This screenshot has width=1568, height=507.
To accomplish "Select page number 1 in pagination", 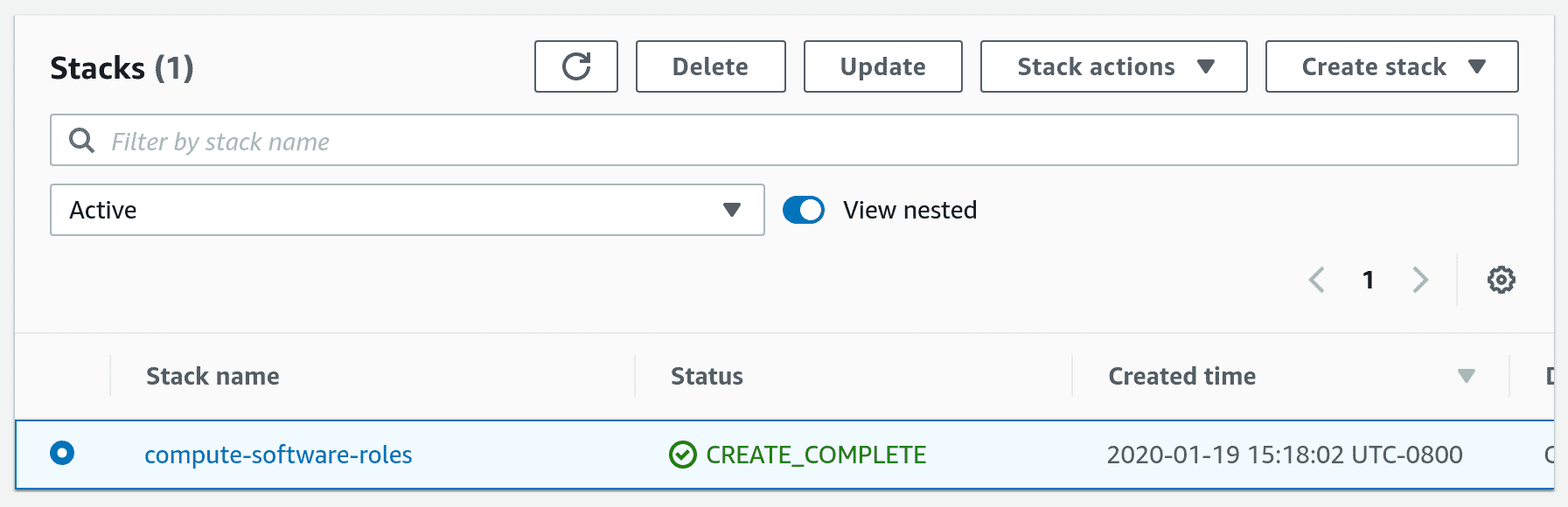I will point(1369,280).
